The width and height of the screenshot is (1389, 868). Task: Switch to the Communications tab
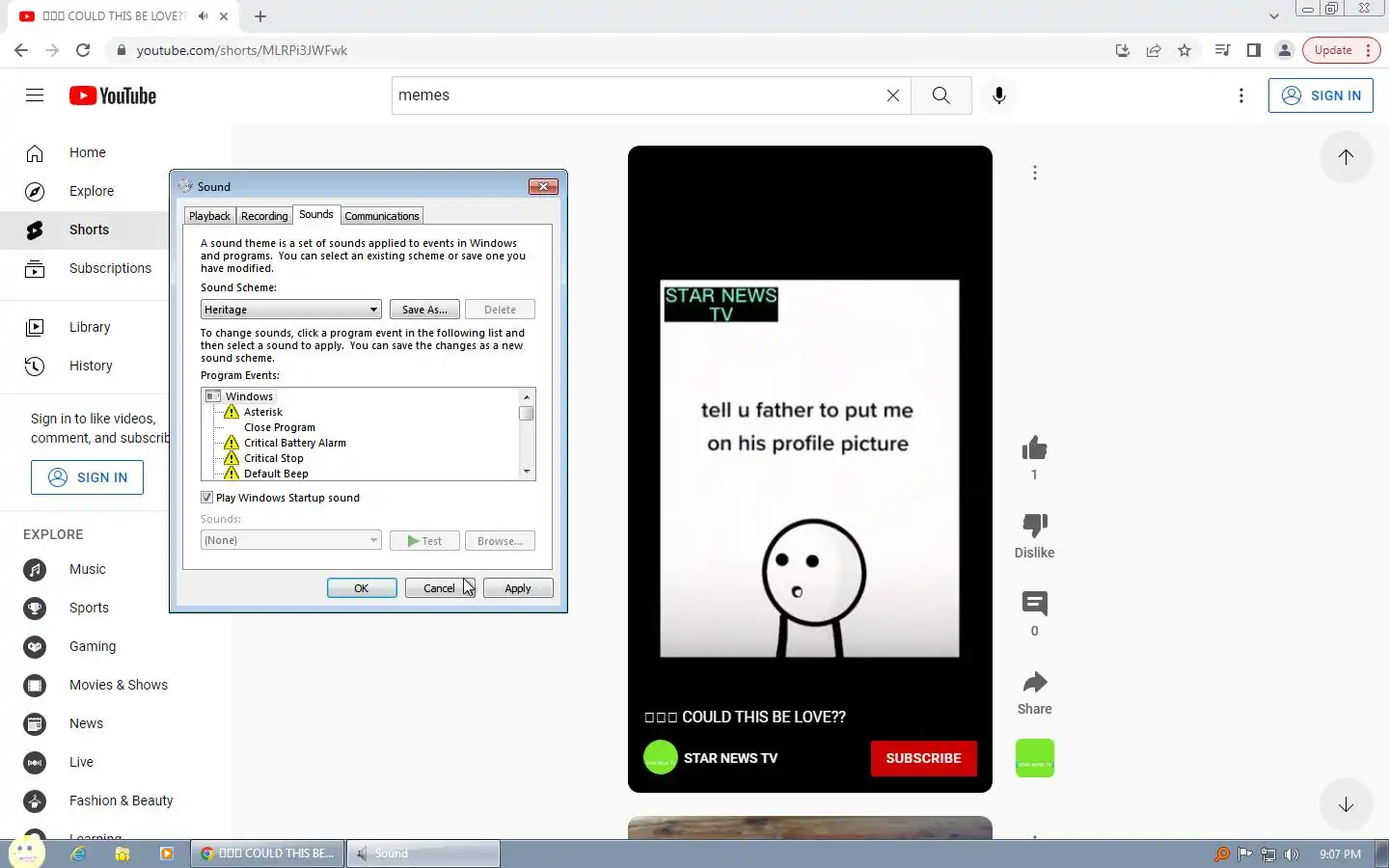[382, 216]
